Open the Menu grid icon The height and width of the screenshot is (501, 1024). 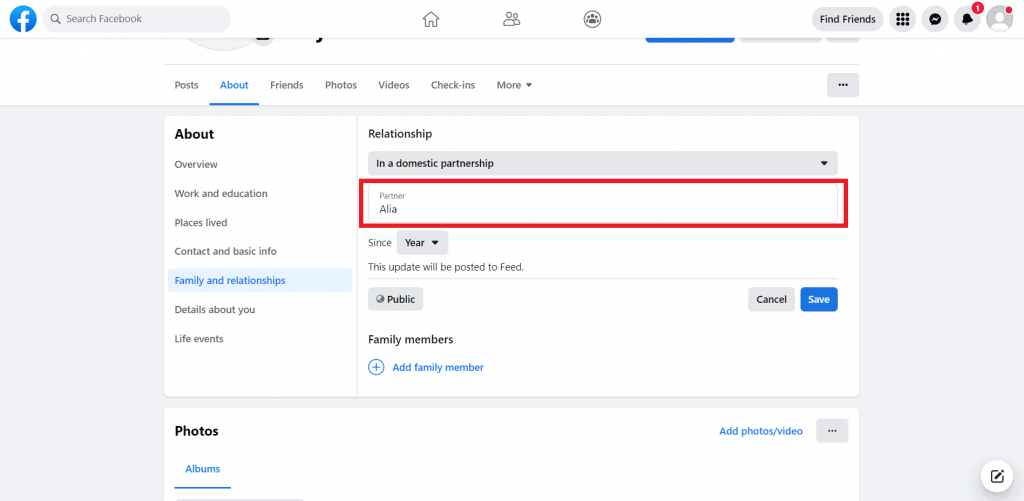[x=903, y=19]
